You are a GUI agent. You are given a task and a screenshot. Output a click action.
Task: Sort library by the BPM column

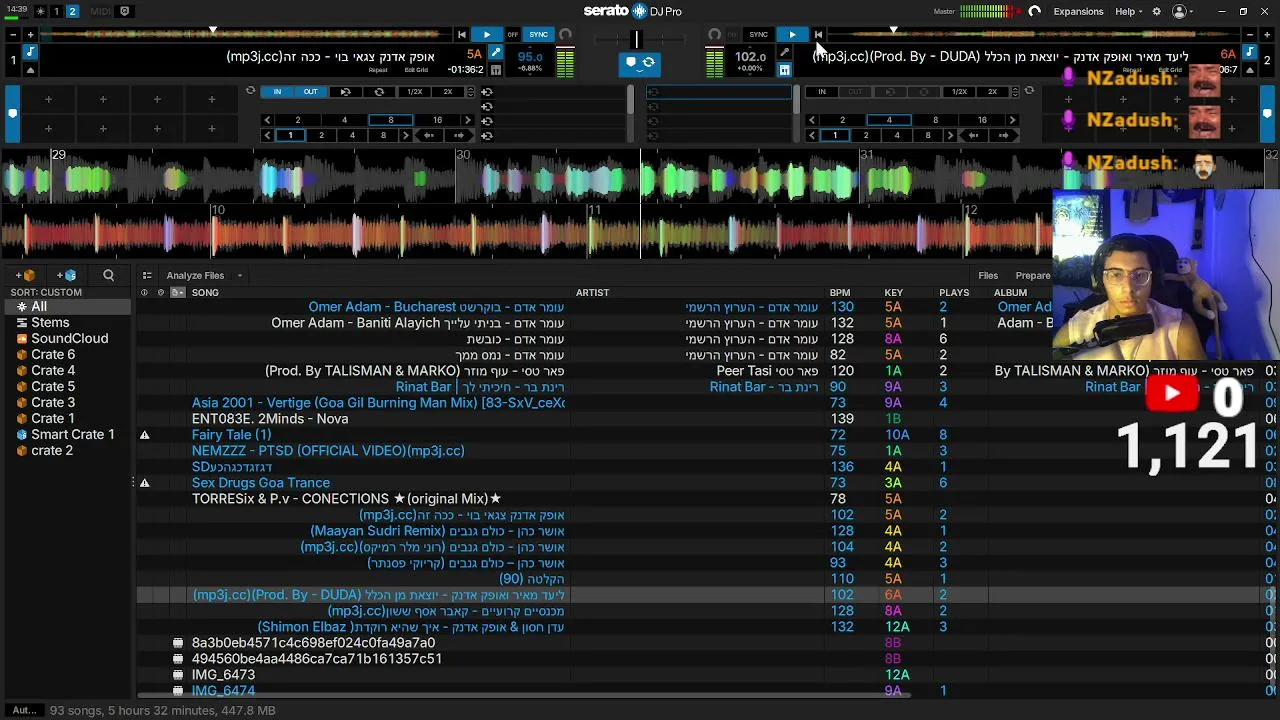[x=839, y=292]
